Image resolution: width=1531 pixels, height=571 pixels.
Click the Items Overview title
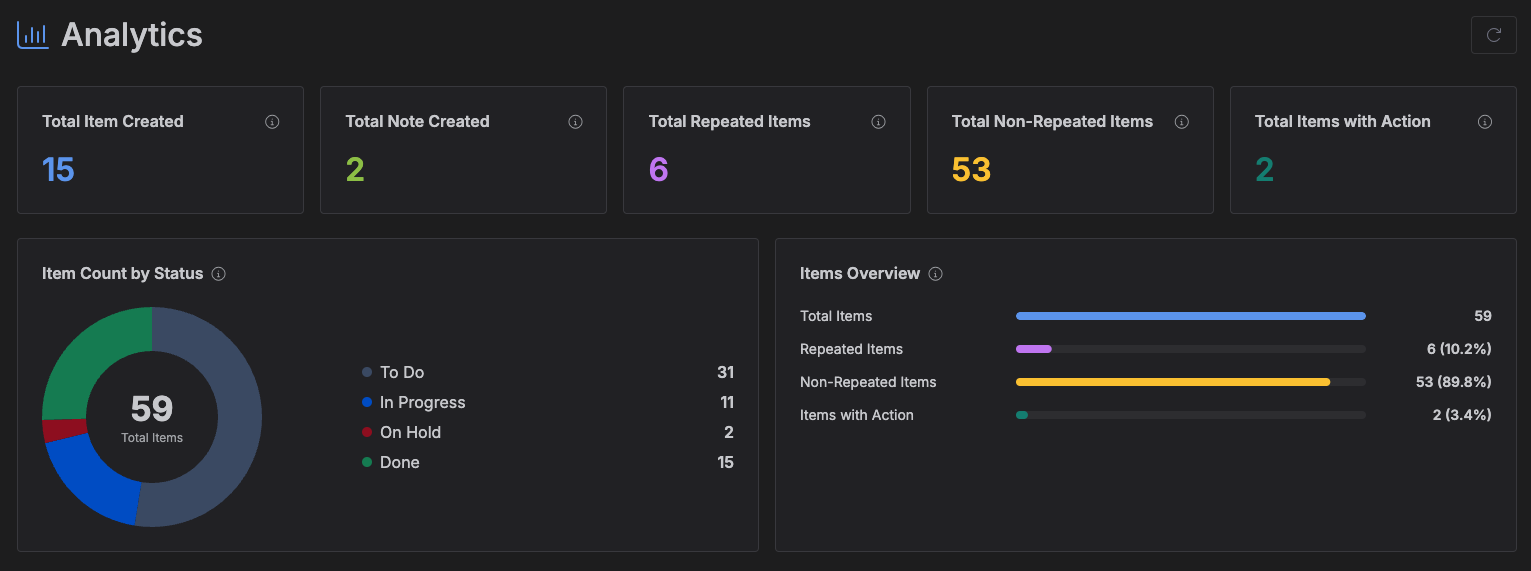860,274
